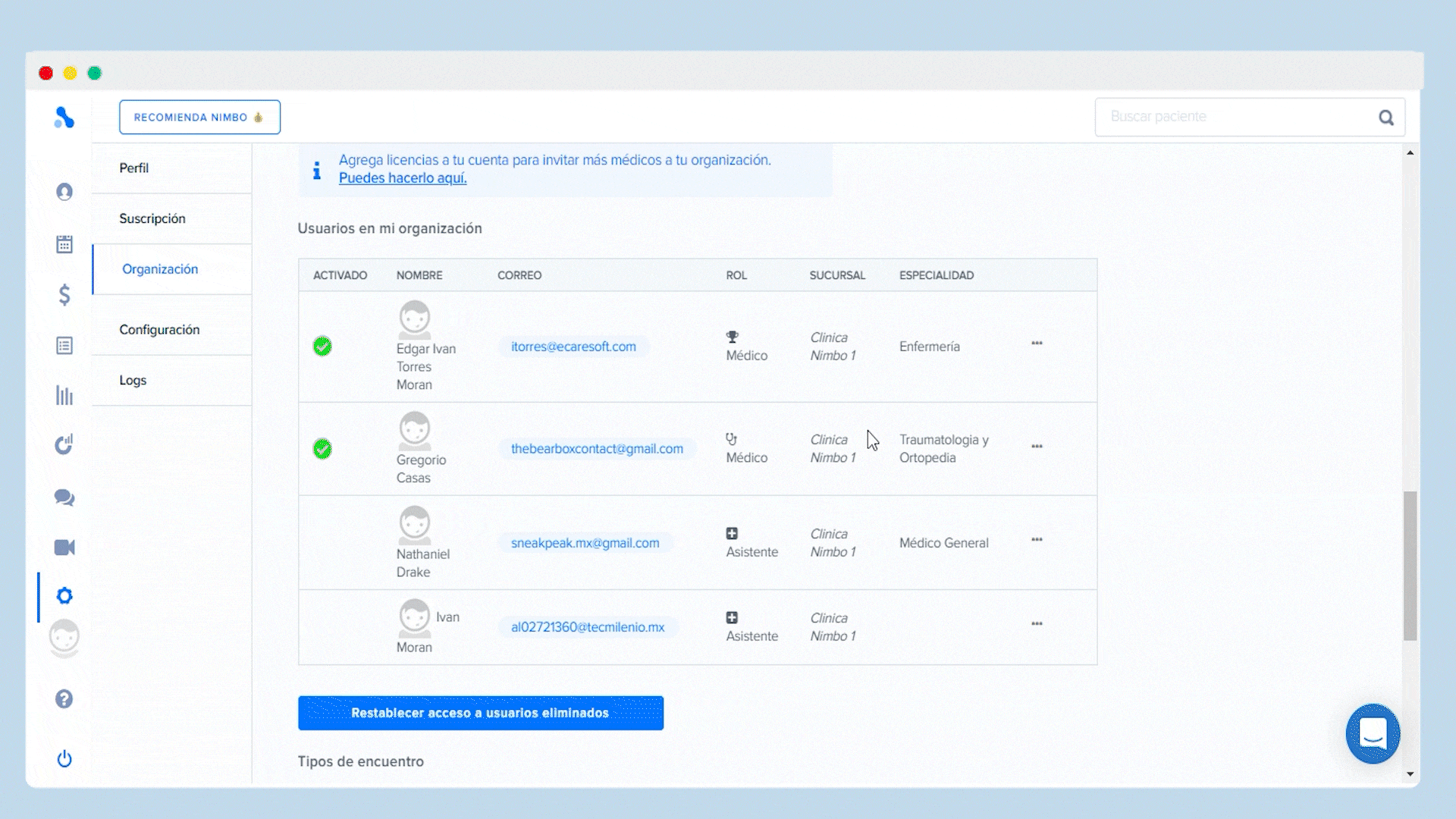This screenshot has width=1456, height=819.
Task: Switch to the Suscripción tab
Action: click(x=152, y=218)
